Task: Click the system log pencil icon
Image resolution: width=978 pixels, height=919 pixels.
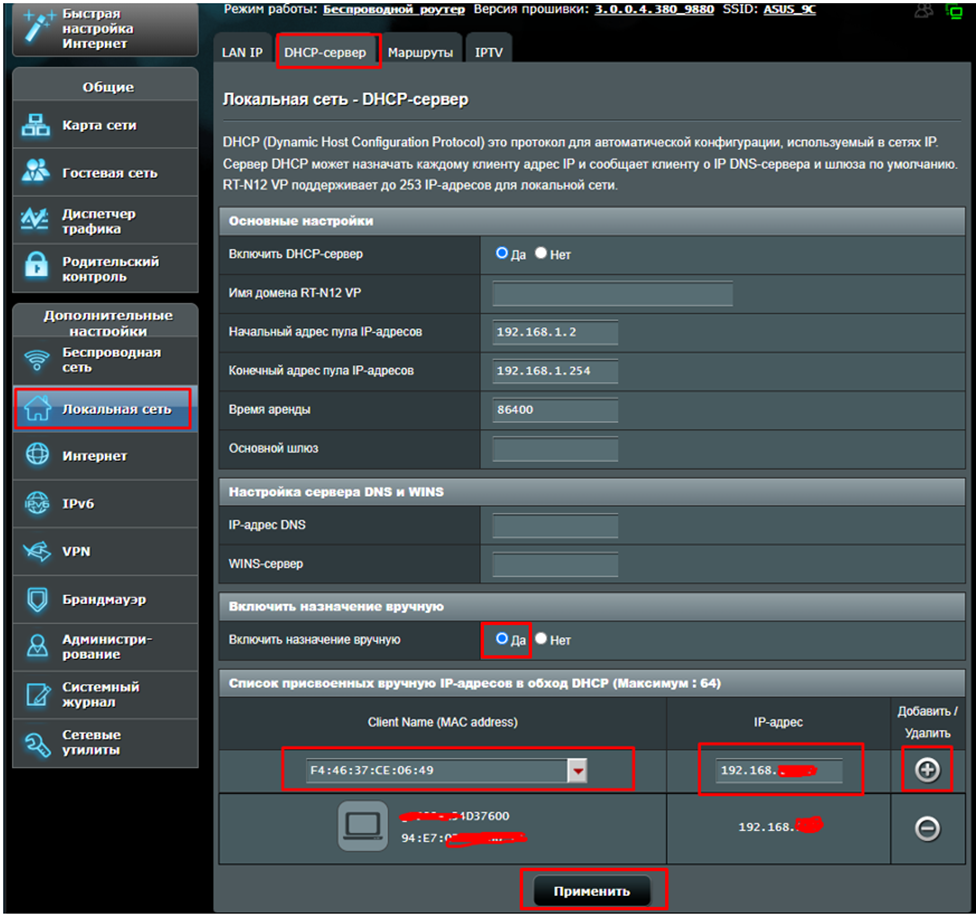Action: pos(37,694)
